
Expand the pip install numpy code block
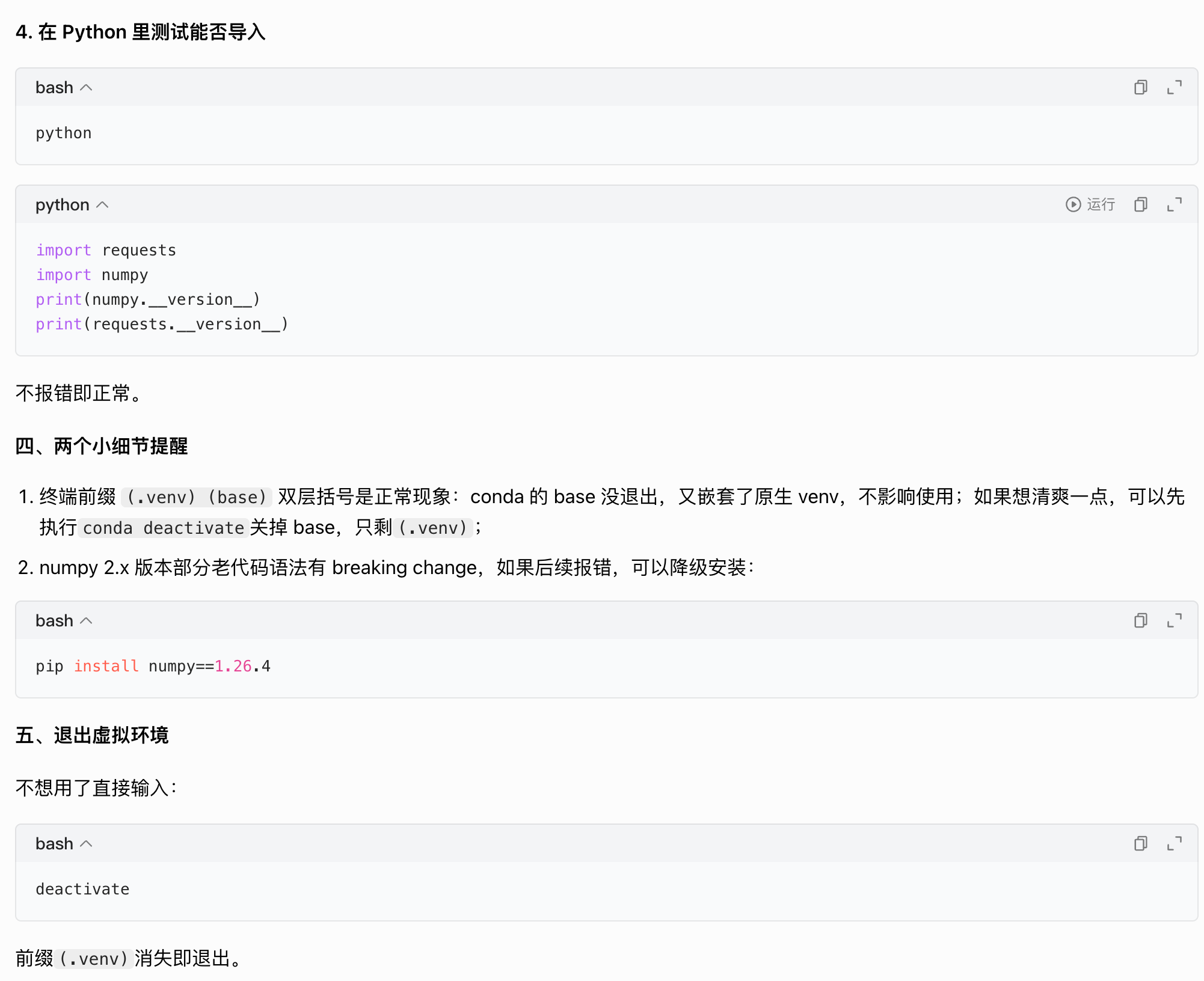tap(1174, 621)
